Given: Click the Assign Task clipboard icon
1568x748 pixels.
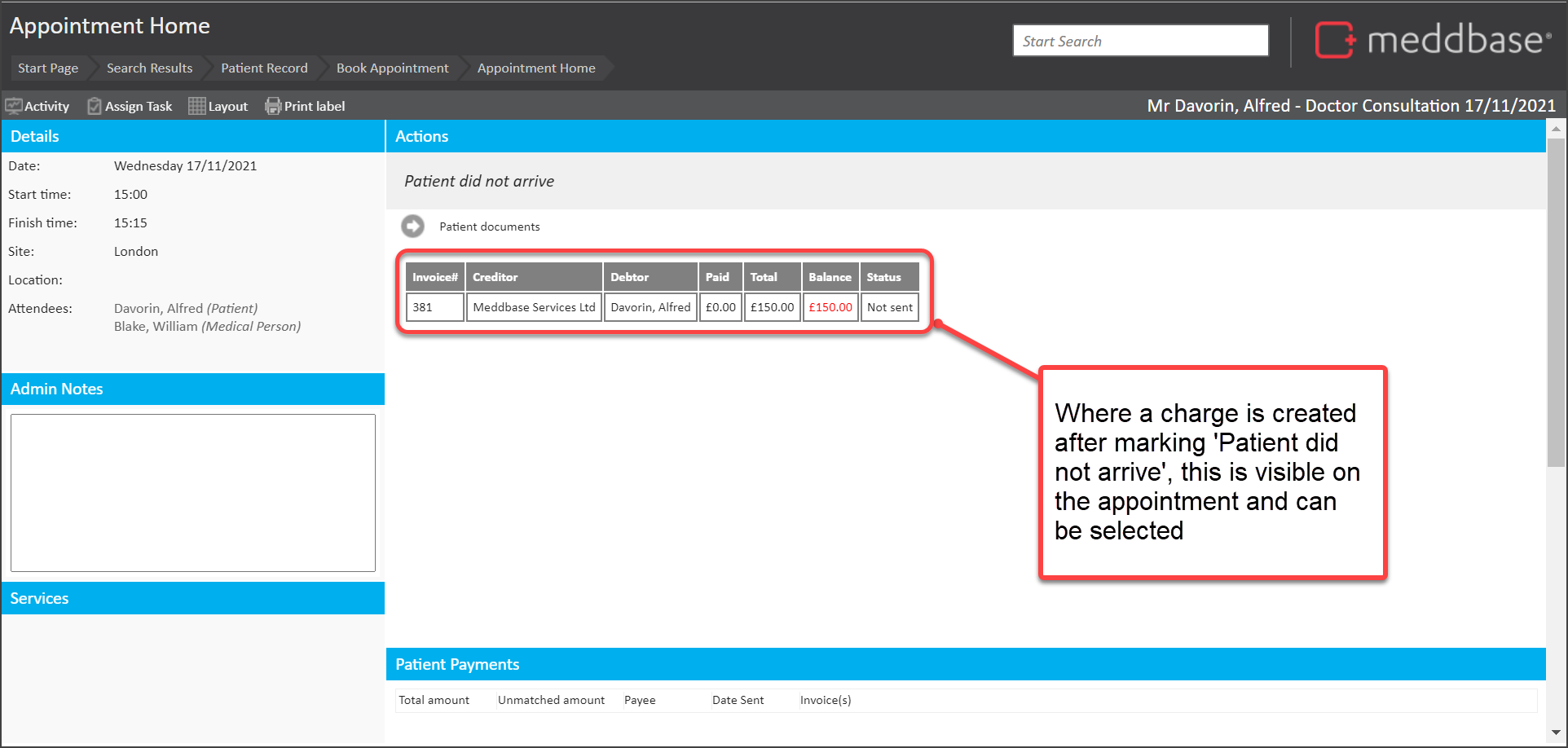Looking at the screenshot, I should click(x=95, y=106).
